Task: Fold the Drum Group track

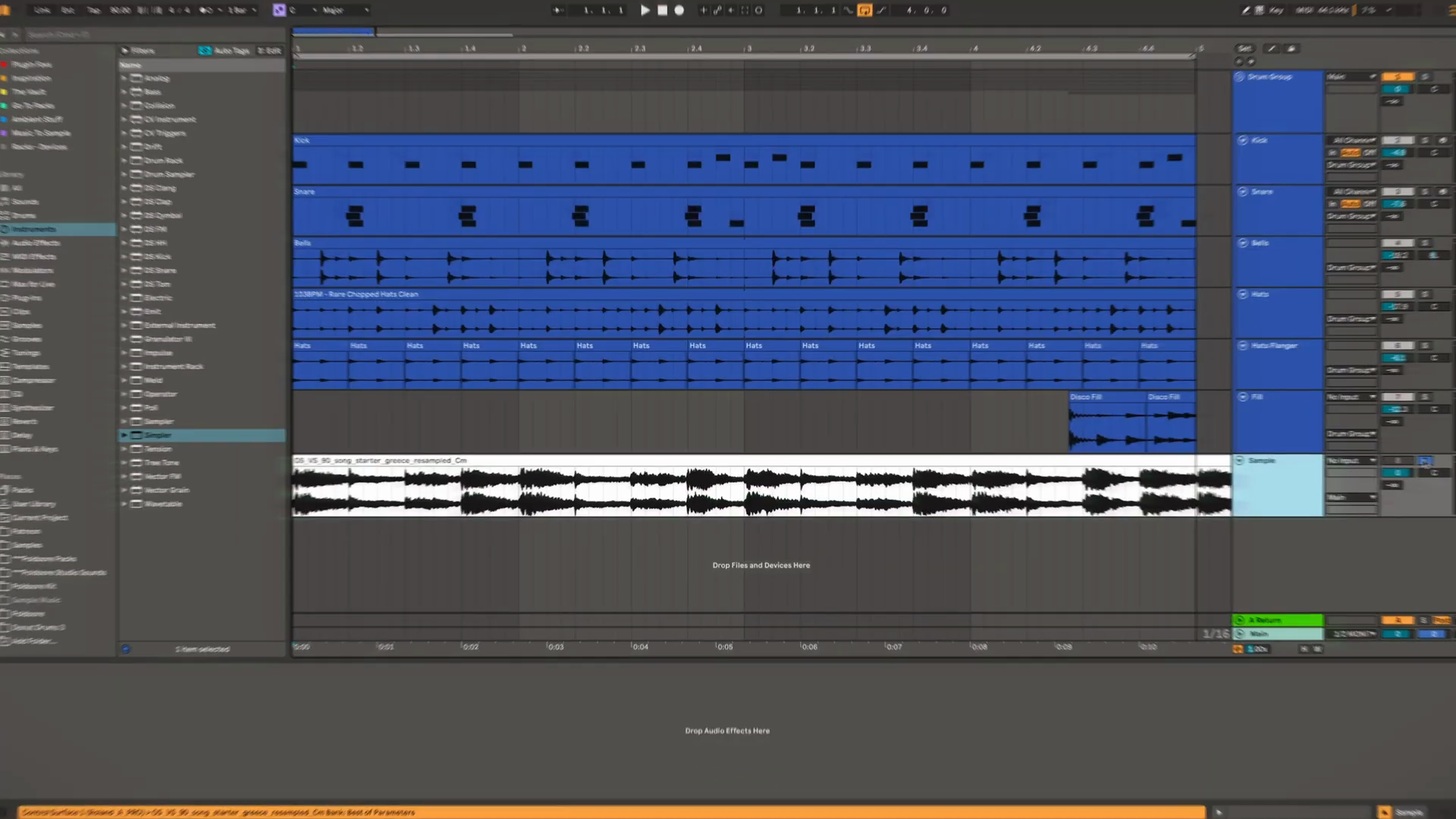Action: [x=1239, y=77]
